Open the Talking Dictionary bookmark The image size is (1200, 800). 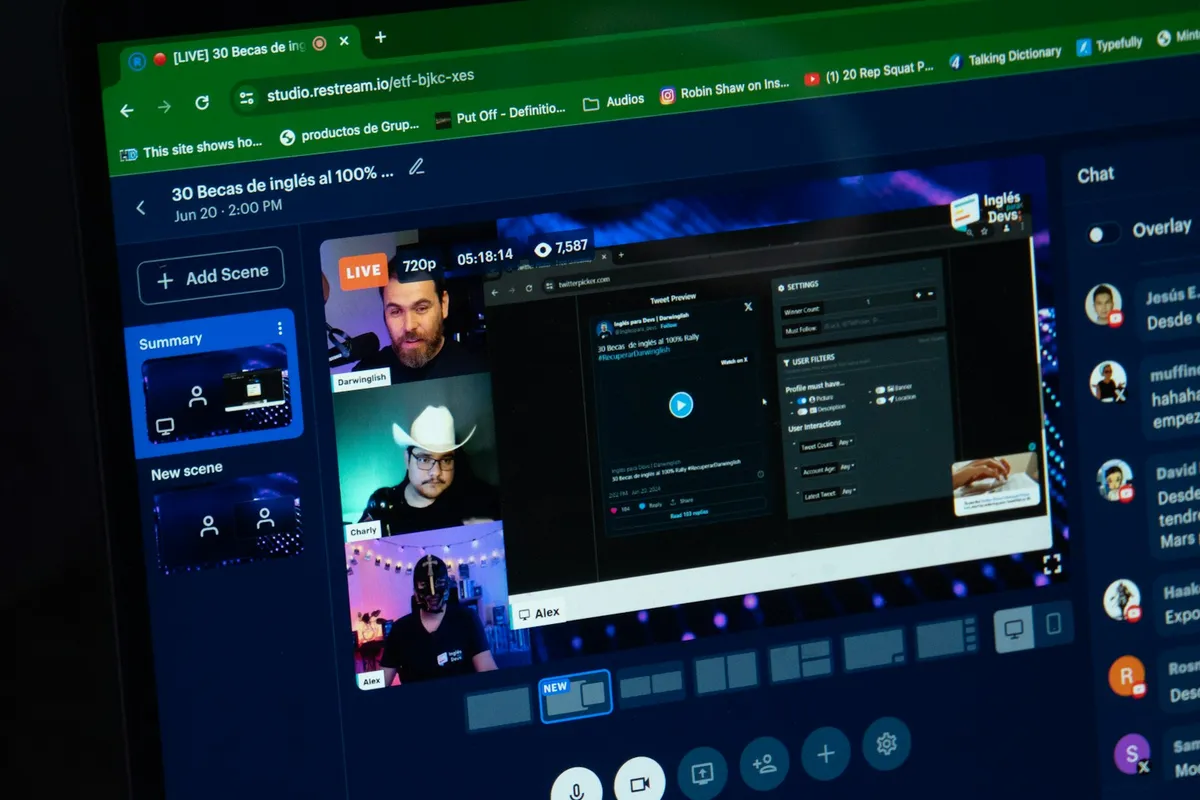1004,57
